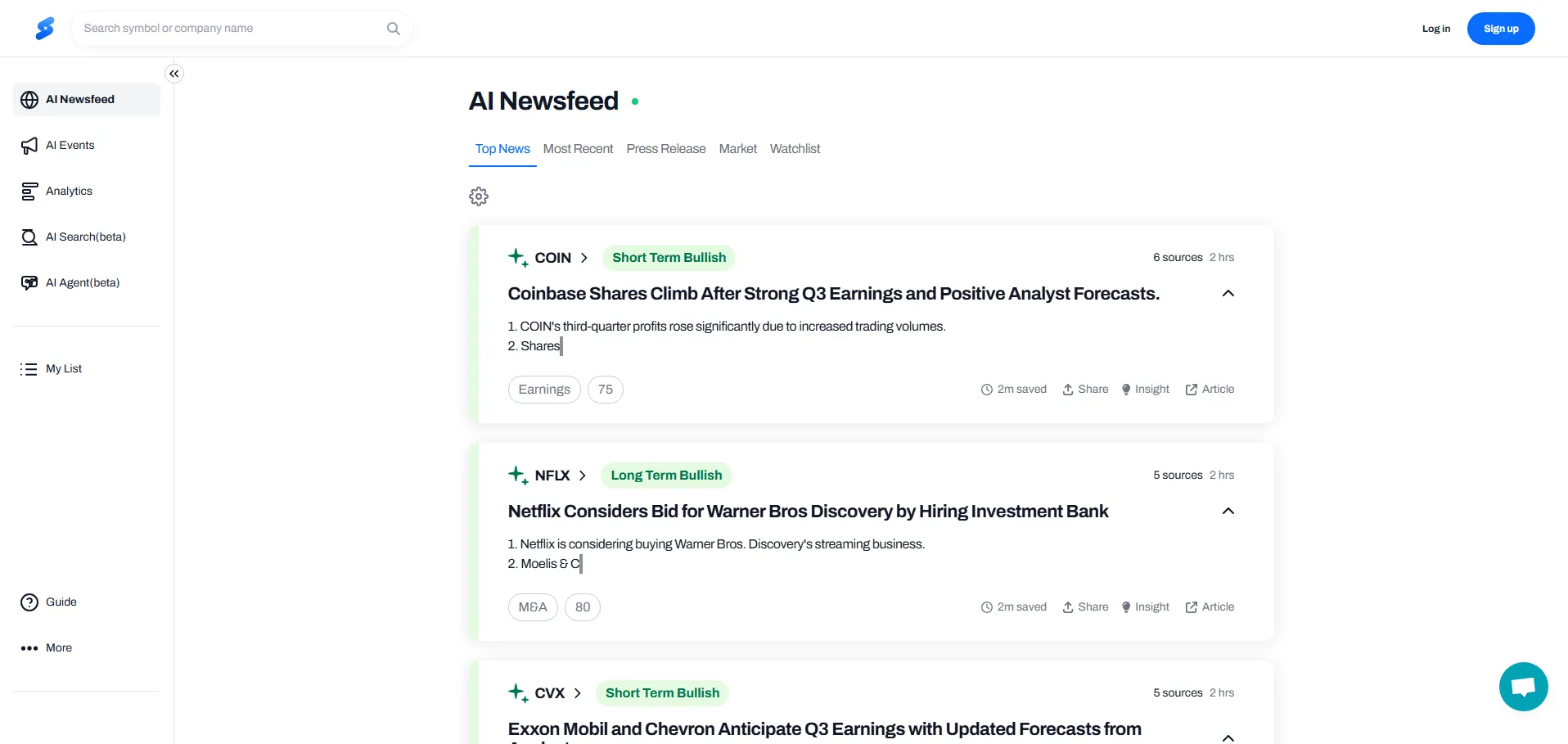
Task: Open the chat support bubble
Action: click(1523, 686)
